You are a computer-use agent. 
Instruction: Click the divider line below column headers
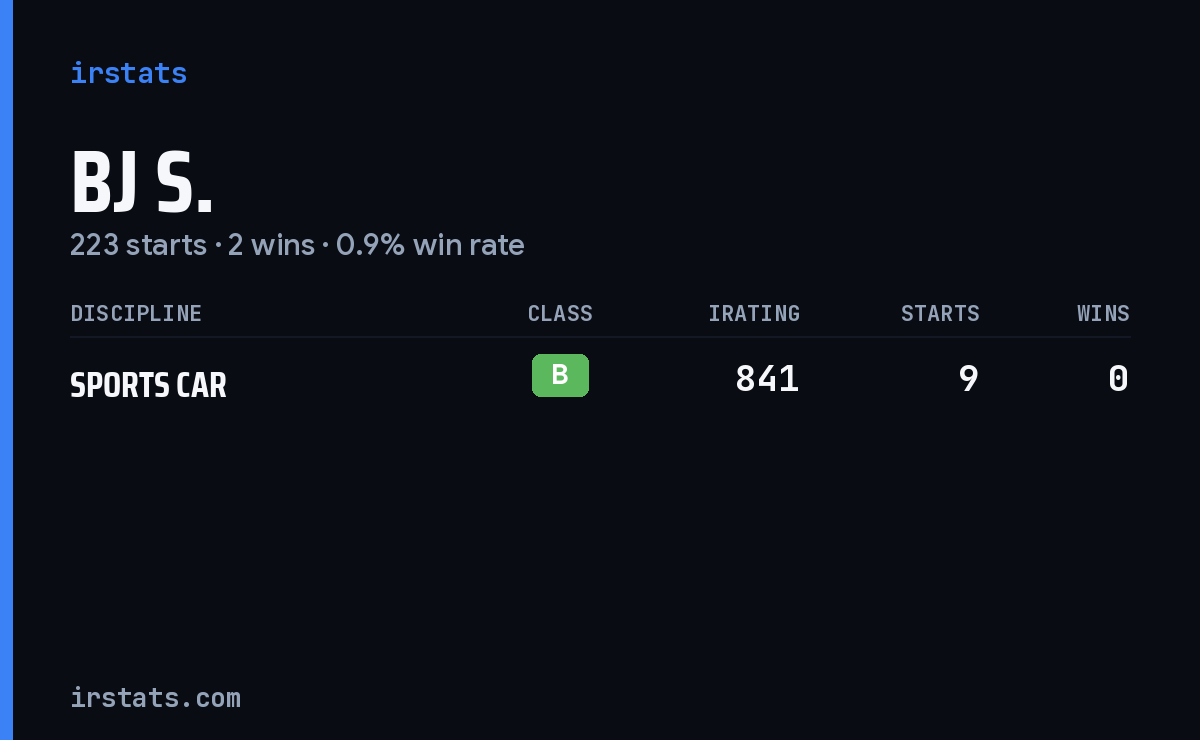[x=600, y=337]
